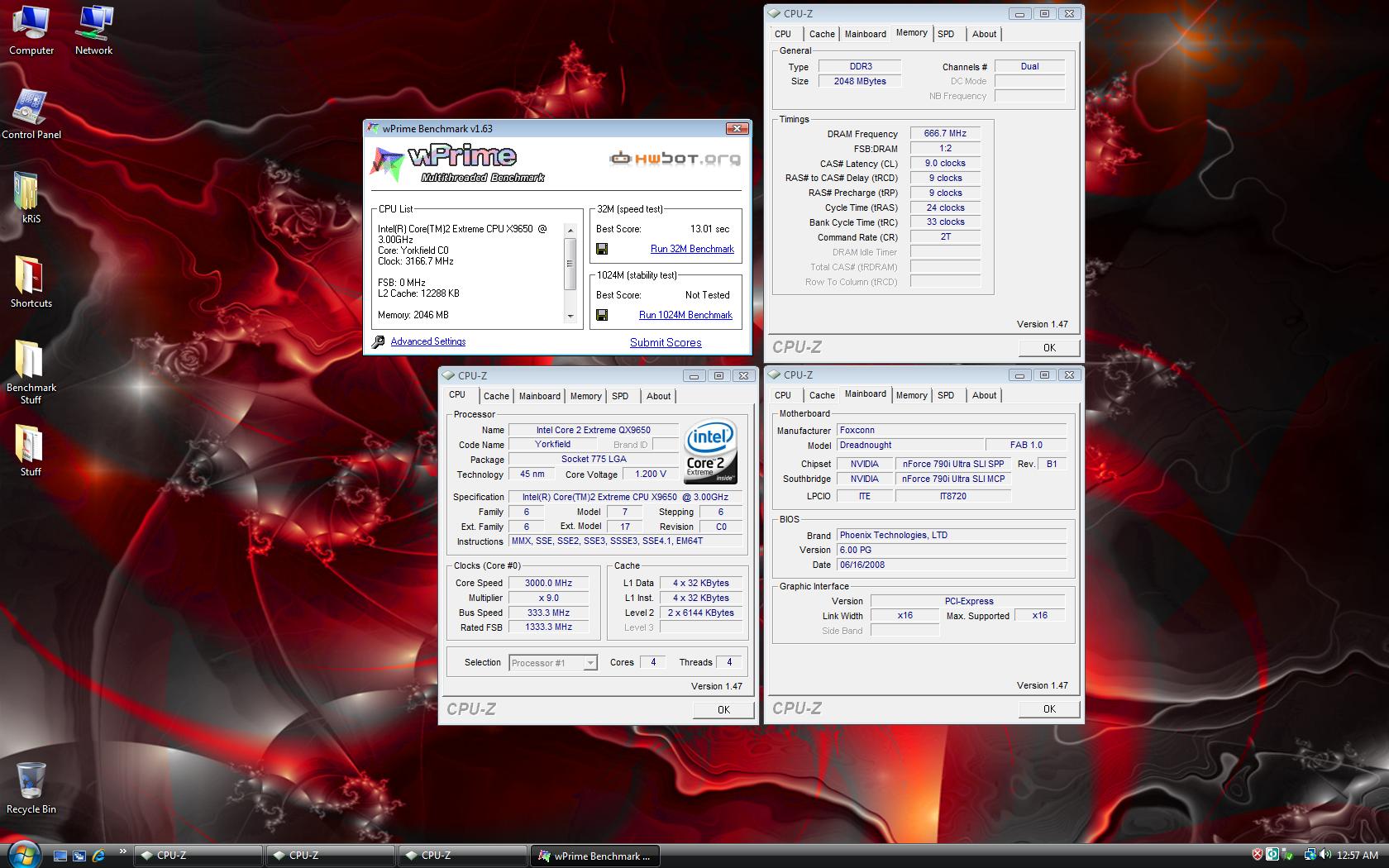Click the first CPU-Z taskbar button

[x=198, y=856]
